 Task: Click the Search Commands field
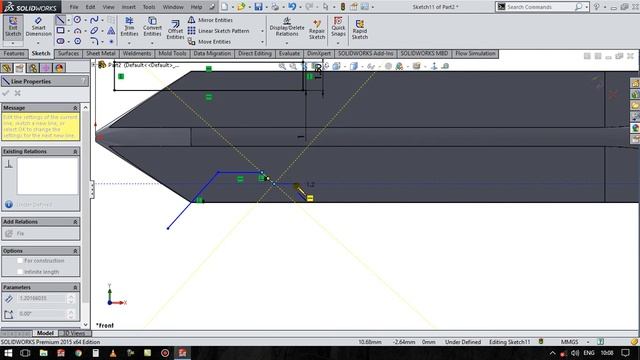pos(540,7)
